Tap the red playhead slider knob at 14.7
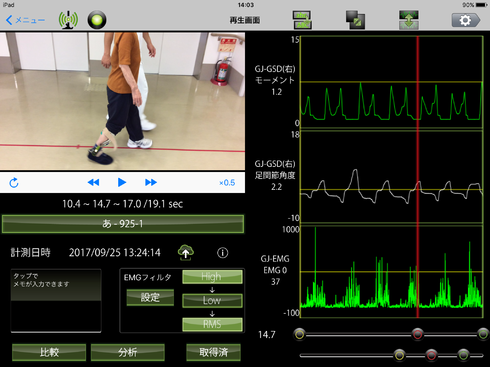Viewport: 490px width, 367px height. point(417,334)
